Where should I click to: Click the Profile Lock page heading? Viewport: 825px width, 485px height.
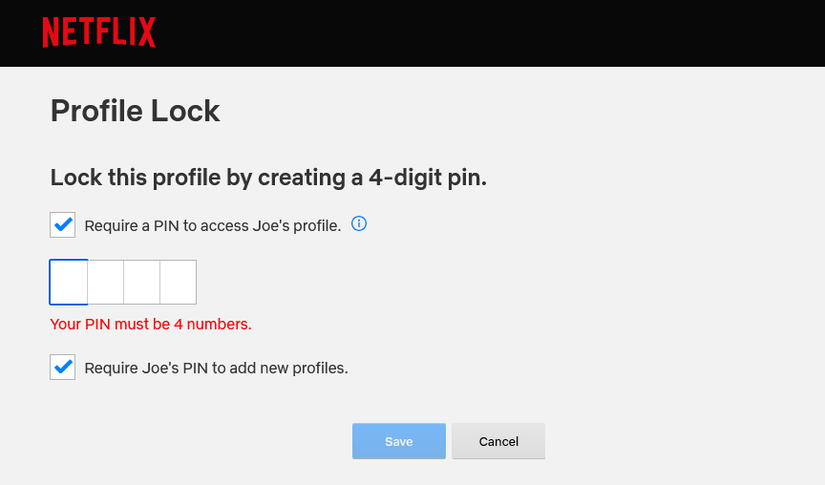(135, 110)
